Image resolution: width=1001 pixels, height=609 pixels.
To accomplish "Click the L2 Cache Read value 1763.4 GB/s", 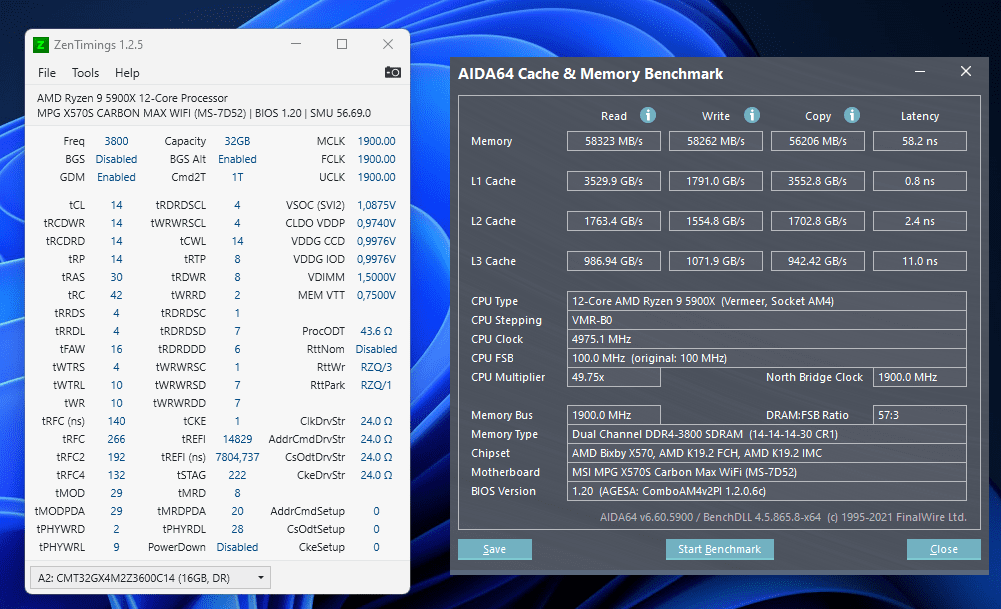I will (613, 221).
